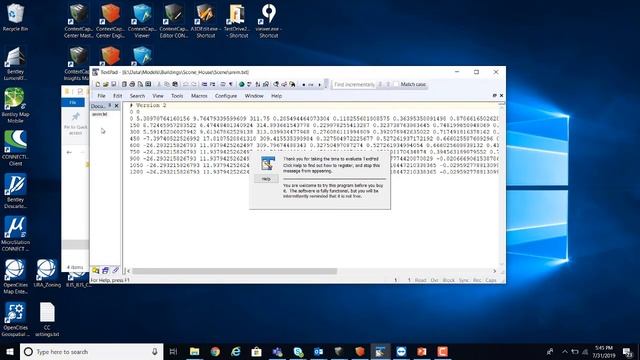
Task: Create a new document from the TextPad toolbar
Action: click(x=98, y=84)
